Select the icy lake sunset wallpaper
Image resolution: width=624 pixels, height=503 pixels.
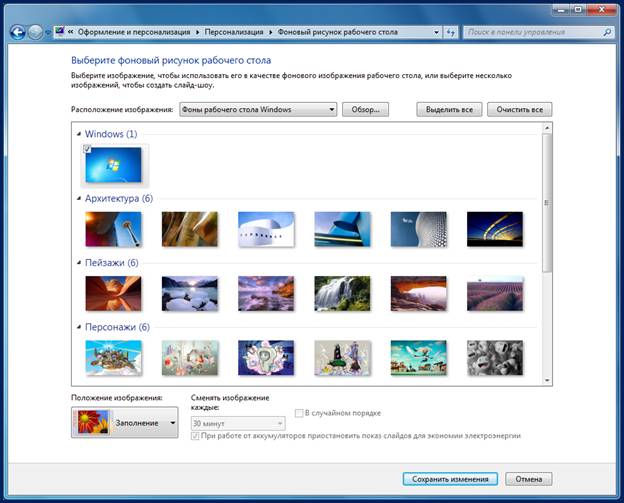pos(190,294)
